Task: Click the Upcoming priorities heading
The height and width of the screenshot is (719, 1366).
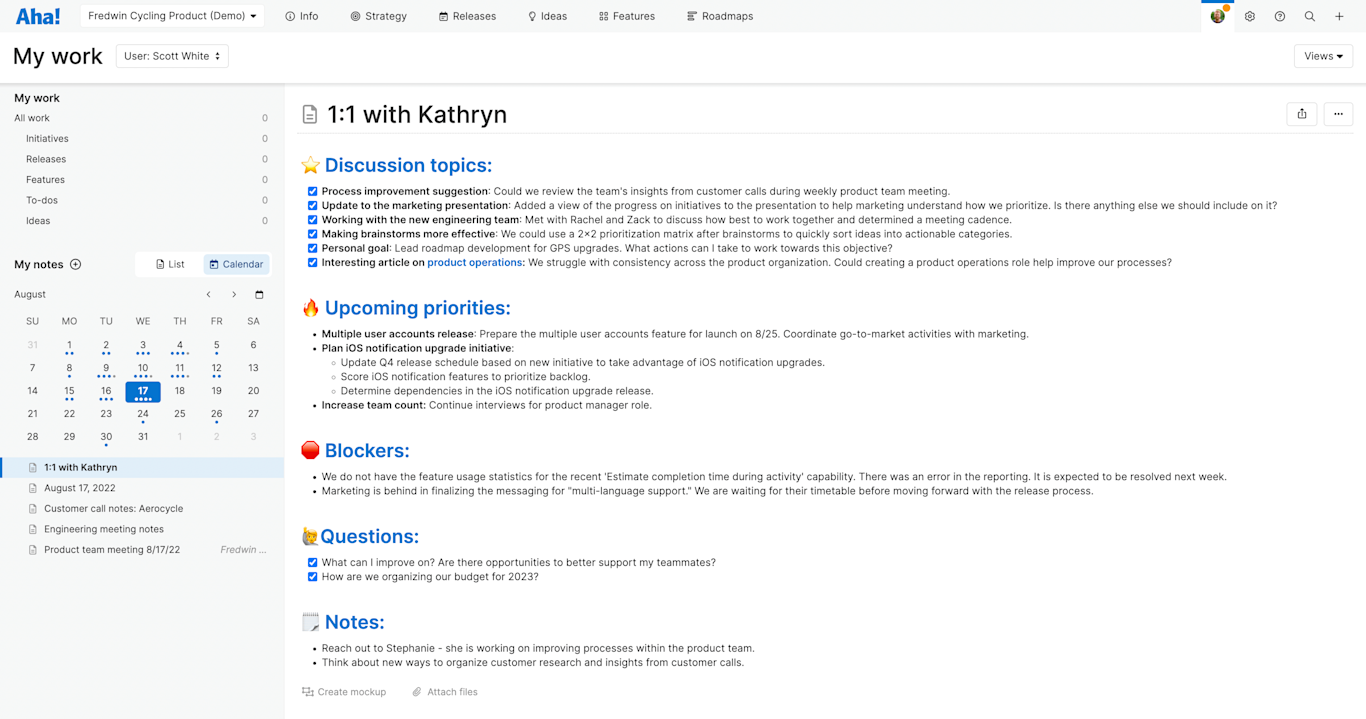Action: [x=417, y=308]
